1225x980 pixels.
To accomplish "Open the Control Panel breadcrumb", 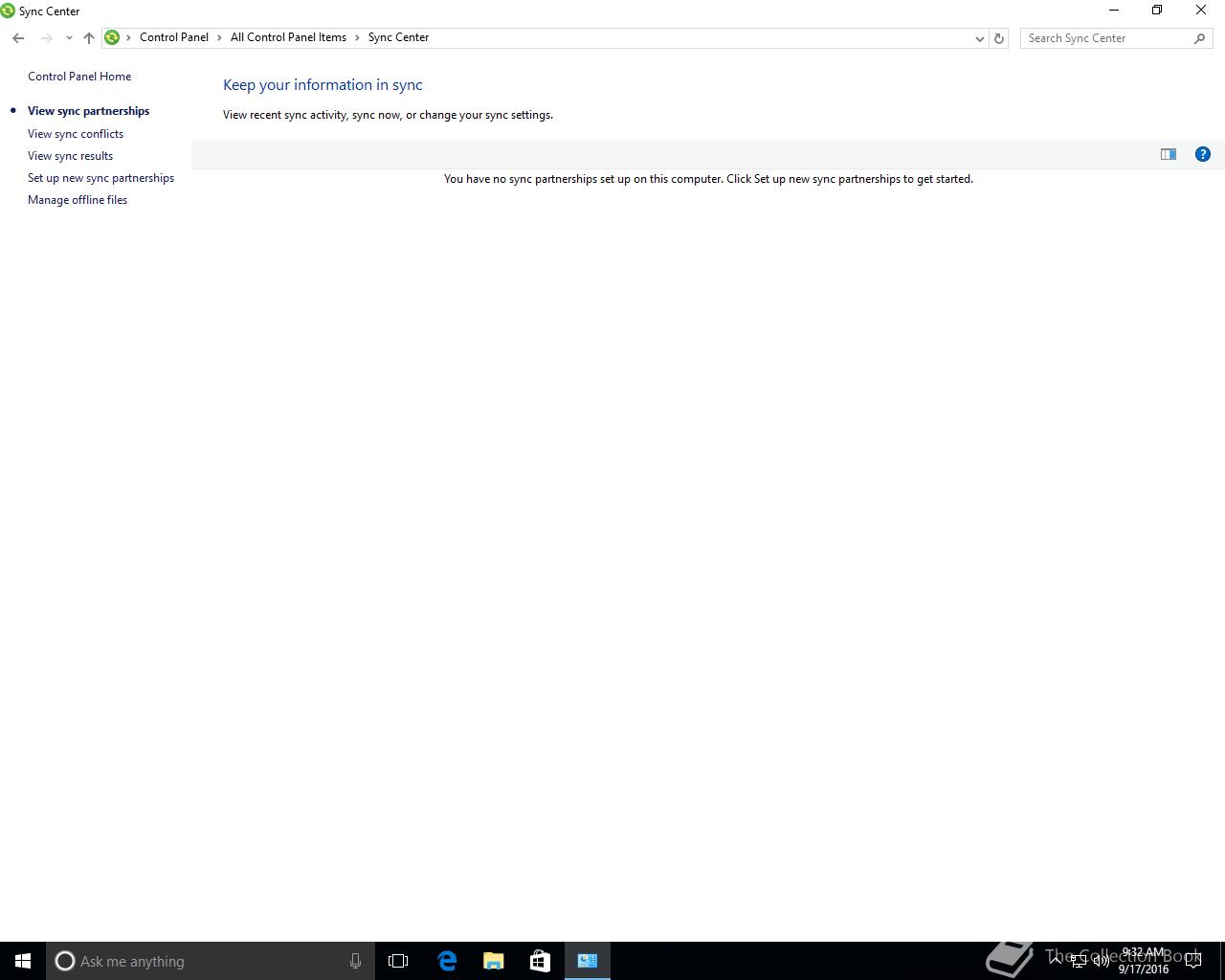I will click(x=174, y=37).
